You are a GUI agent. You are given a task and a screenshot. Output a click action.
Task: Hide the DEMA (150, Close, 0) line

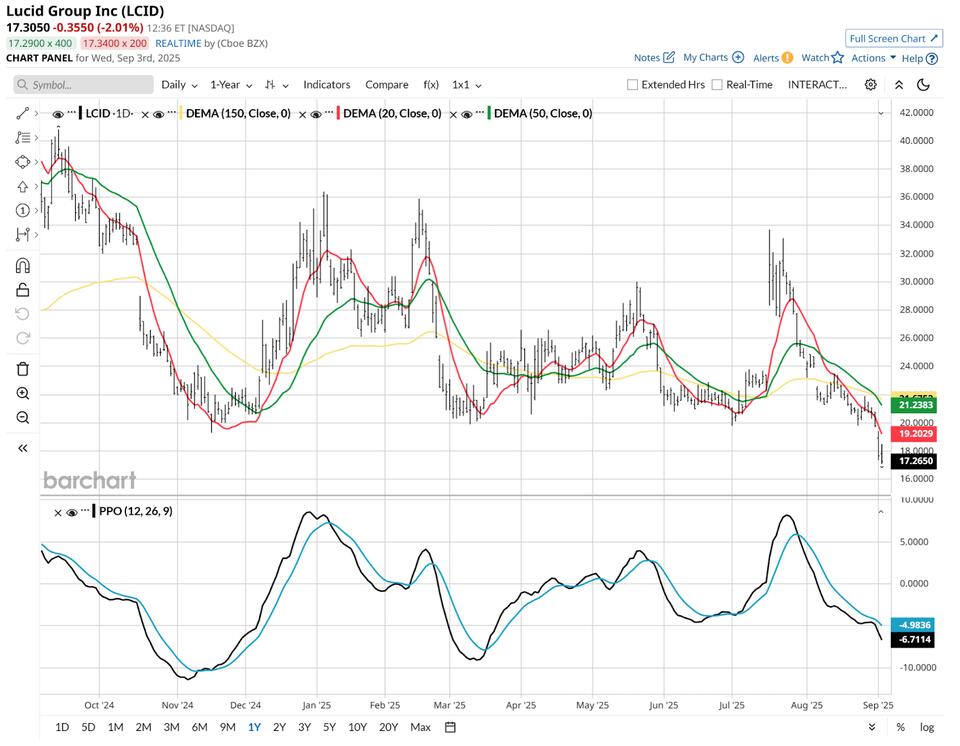pyautogui.click(x=159, y=114)
